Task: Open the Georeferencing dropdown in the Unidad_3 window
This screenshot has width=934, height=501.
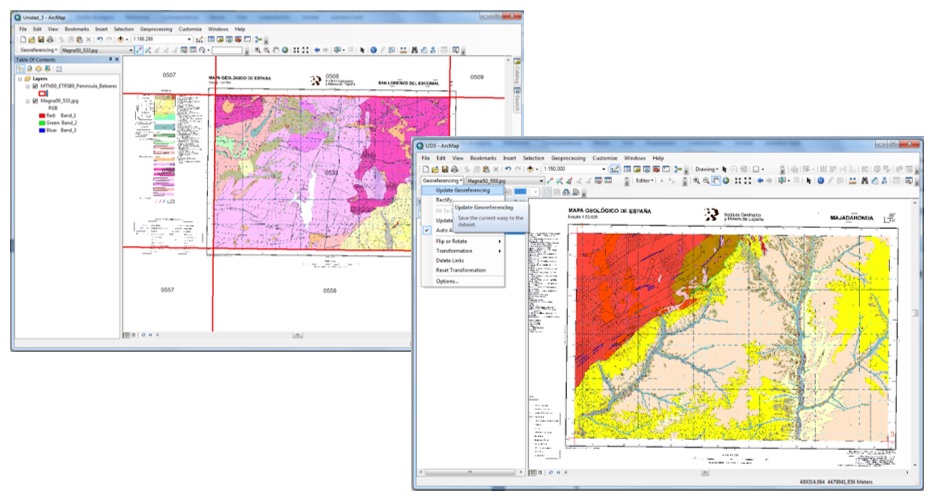Action: [x=38, y=49]
